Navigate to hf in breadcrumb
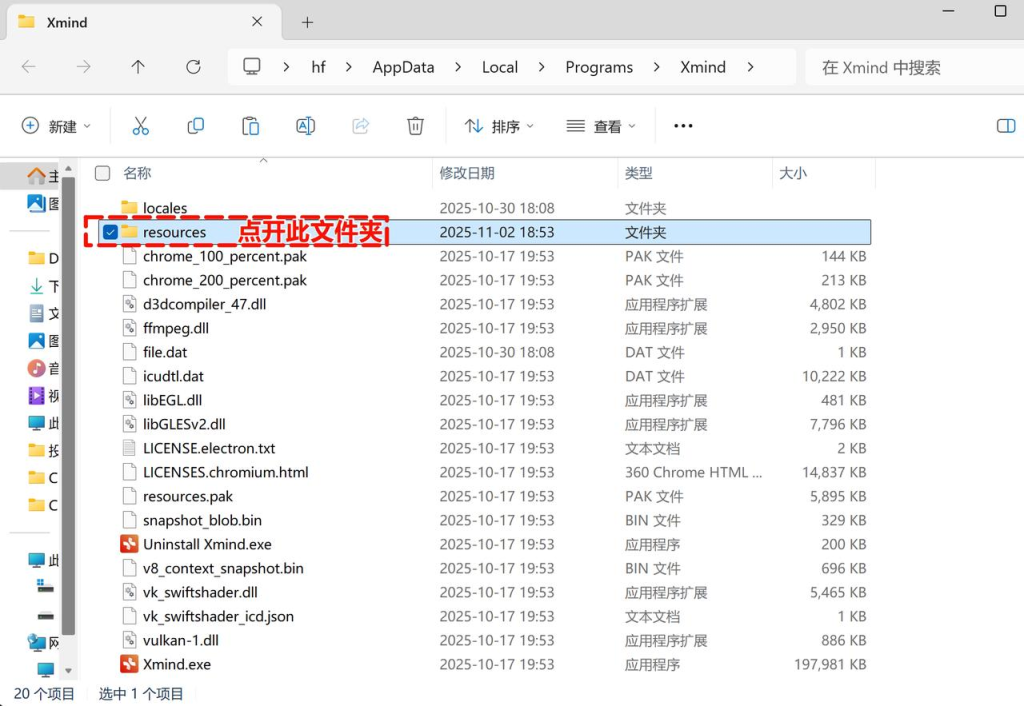 (x=318, y=67)
